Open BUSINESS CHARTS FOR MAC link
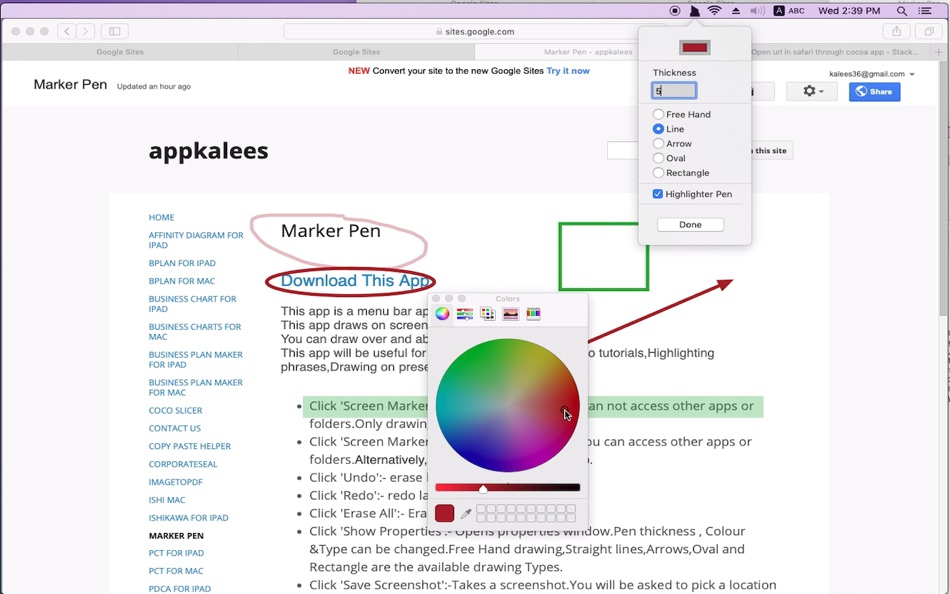The width and height of the screenshot is (950, 594). click(194, 332)
